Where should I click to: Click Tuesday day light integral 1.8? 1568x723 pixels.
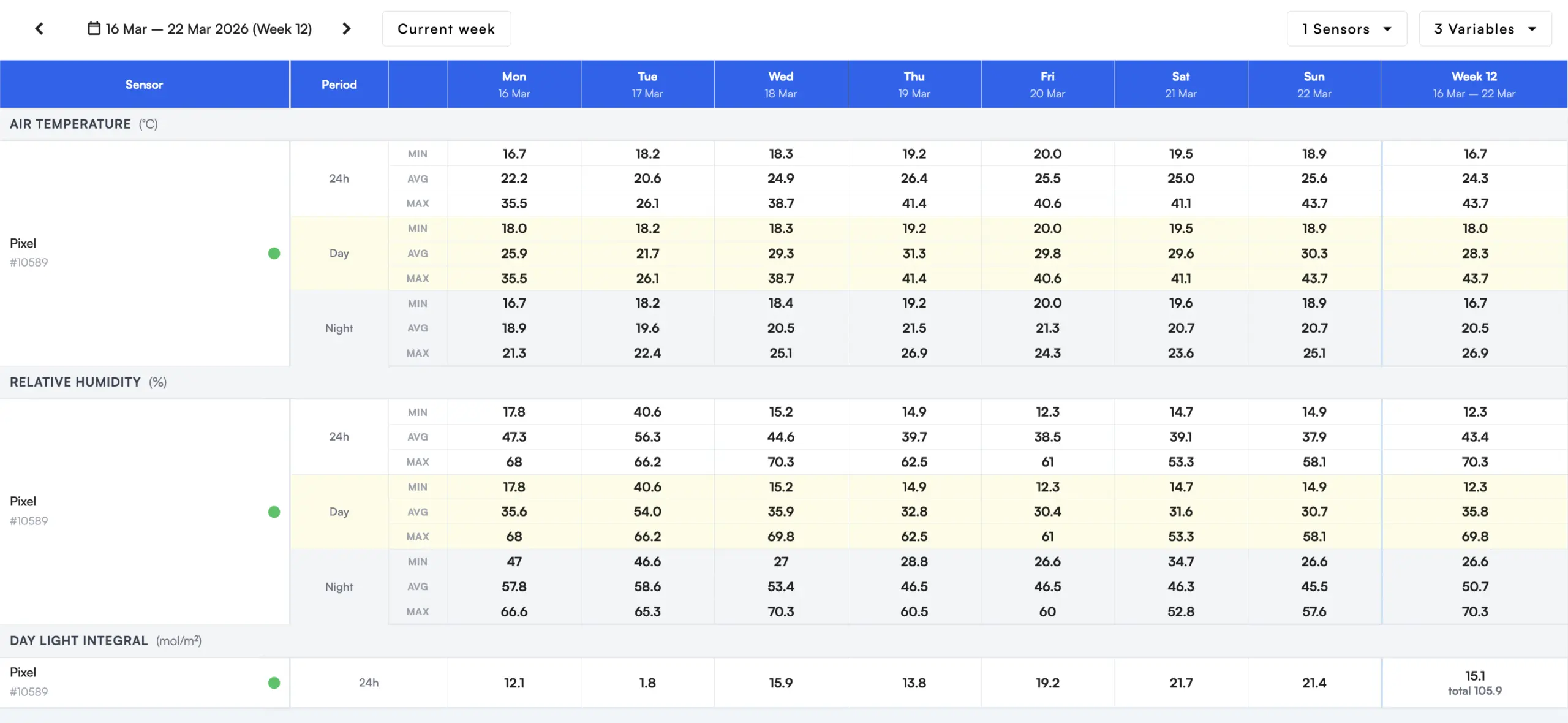click(647, 683)
